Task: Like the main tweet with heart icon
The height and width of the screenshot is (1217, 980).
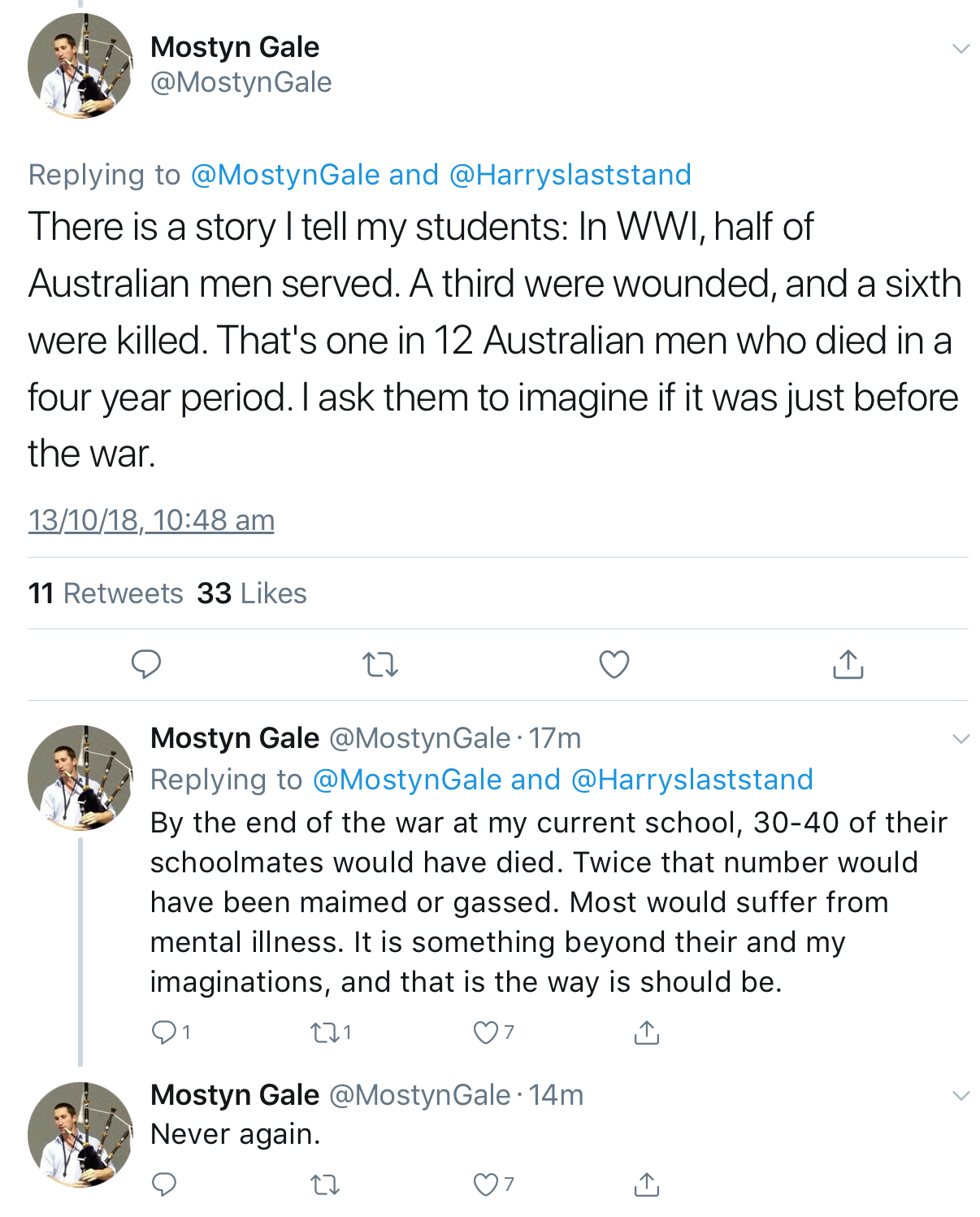Action: (x=614, y=664)
